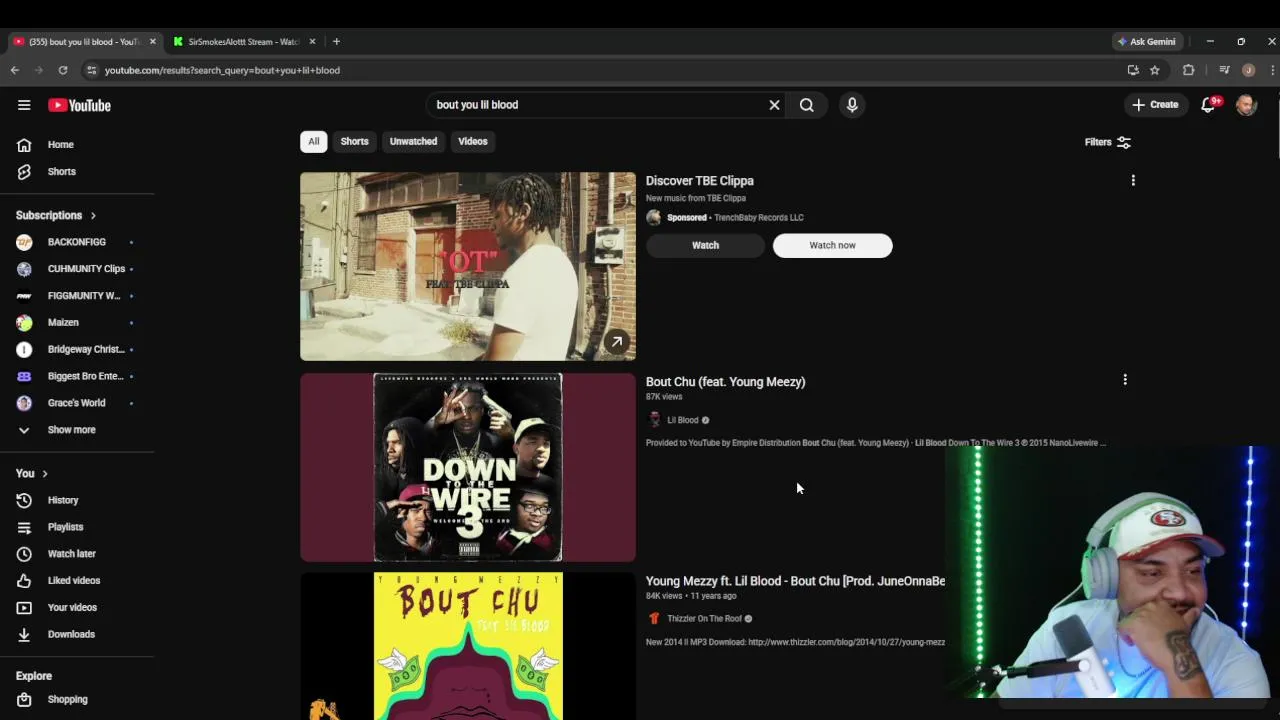Select the All filter chip
This screenshot has width=1280, height=720.
pos(314,141)
